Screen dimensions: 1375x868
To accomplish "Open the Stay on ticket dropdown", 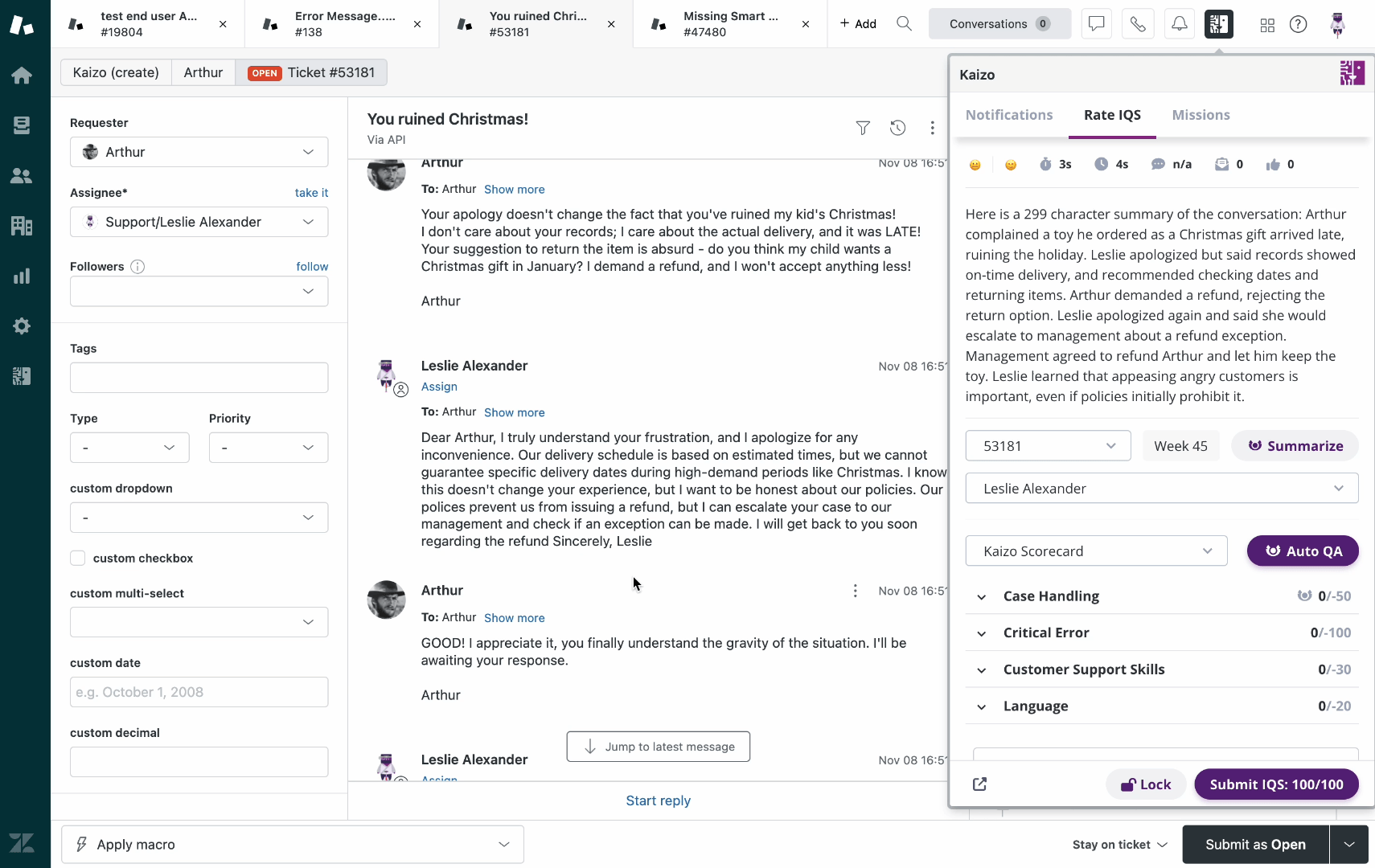I will tap(1119, 845).
